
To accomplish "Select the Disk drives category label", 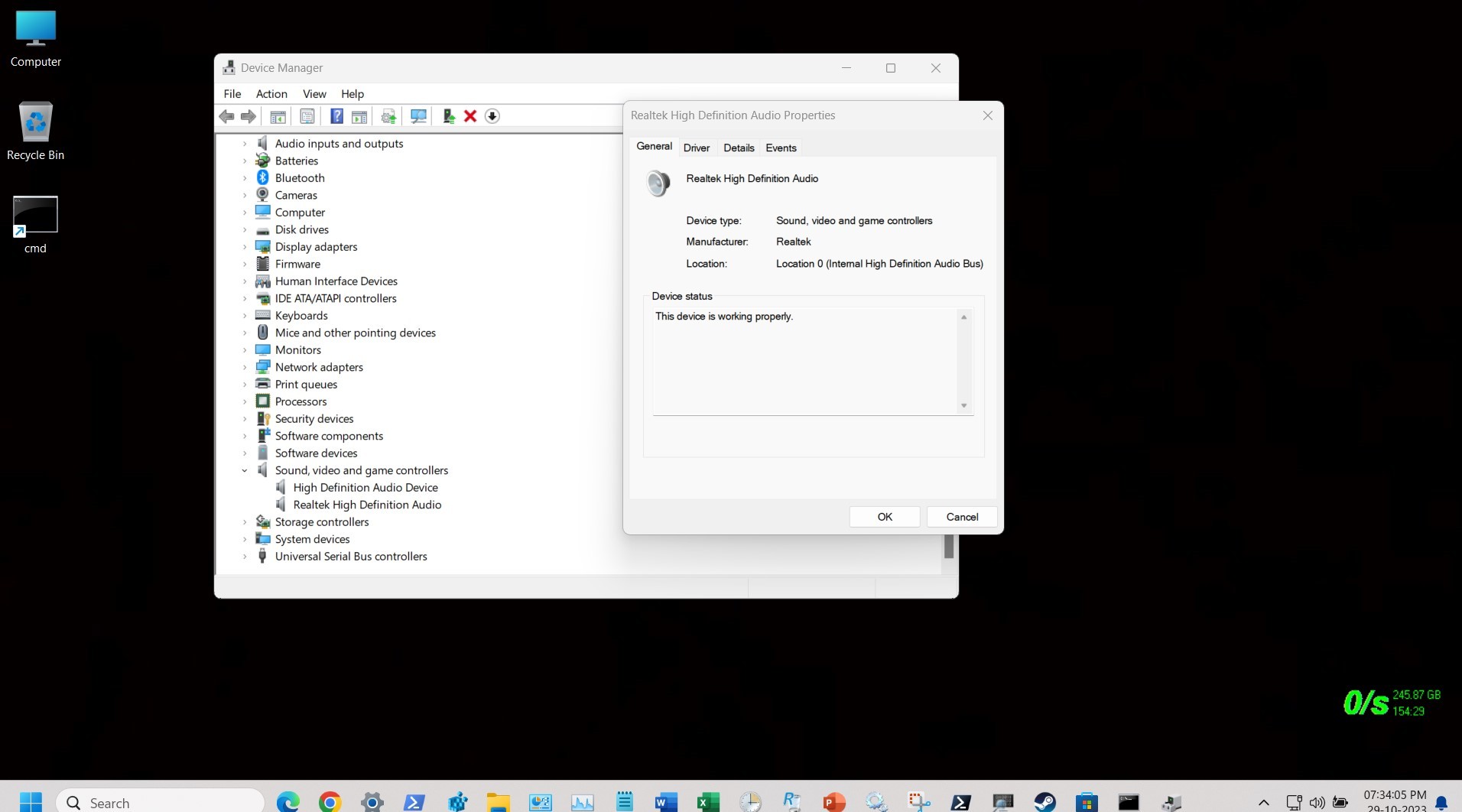I will click(302, 230).
